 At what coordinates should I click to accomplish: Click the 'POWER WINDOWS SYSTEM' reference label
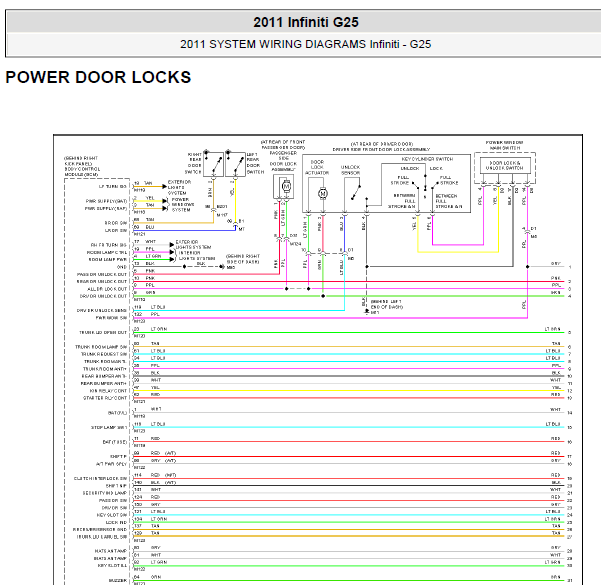[183, 205]
